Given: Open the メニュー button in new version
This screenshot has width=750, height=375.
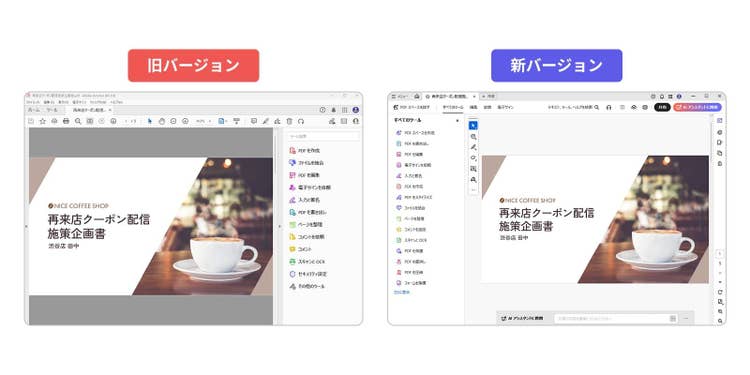Looking at the screenshot, I should click(x=401, y=96).
